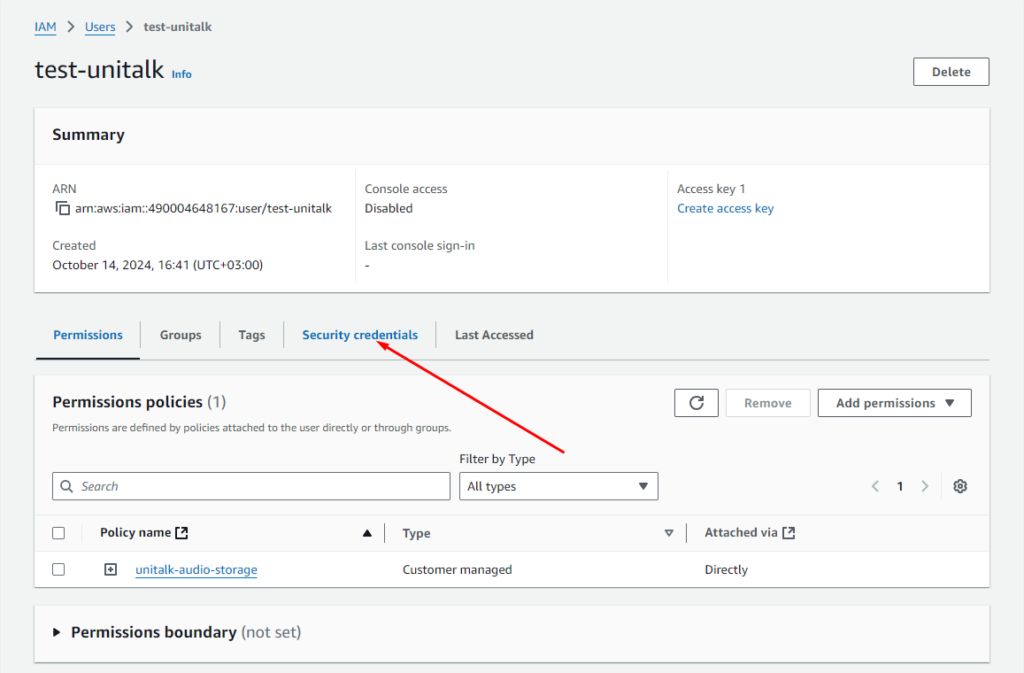Expand the unitalk-audio-storage policy row plus icon
Image resolution: width=1024 pixels, height=673 pixels.
111,570
